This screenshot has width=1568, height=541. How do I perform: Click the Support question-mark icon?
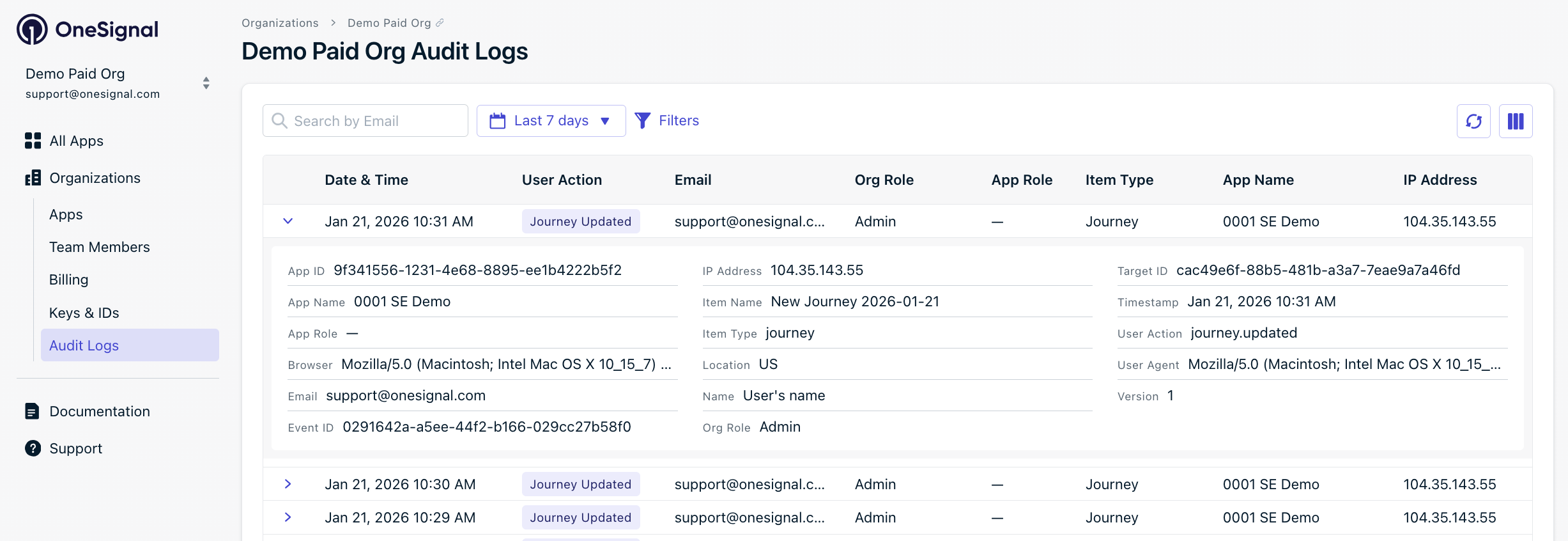pyautogui.click(x=33, y=448)
